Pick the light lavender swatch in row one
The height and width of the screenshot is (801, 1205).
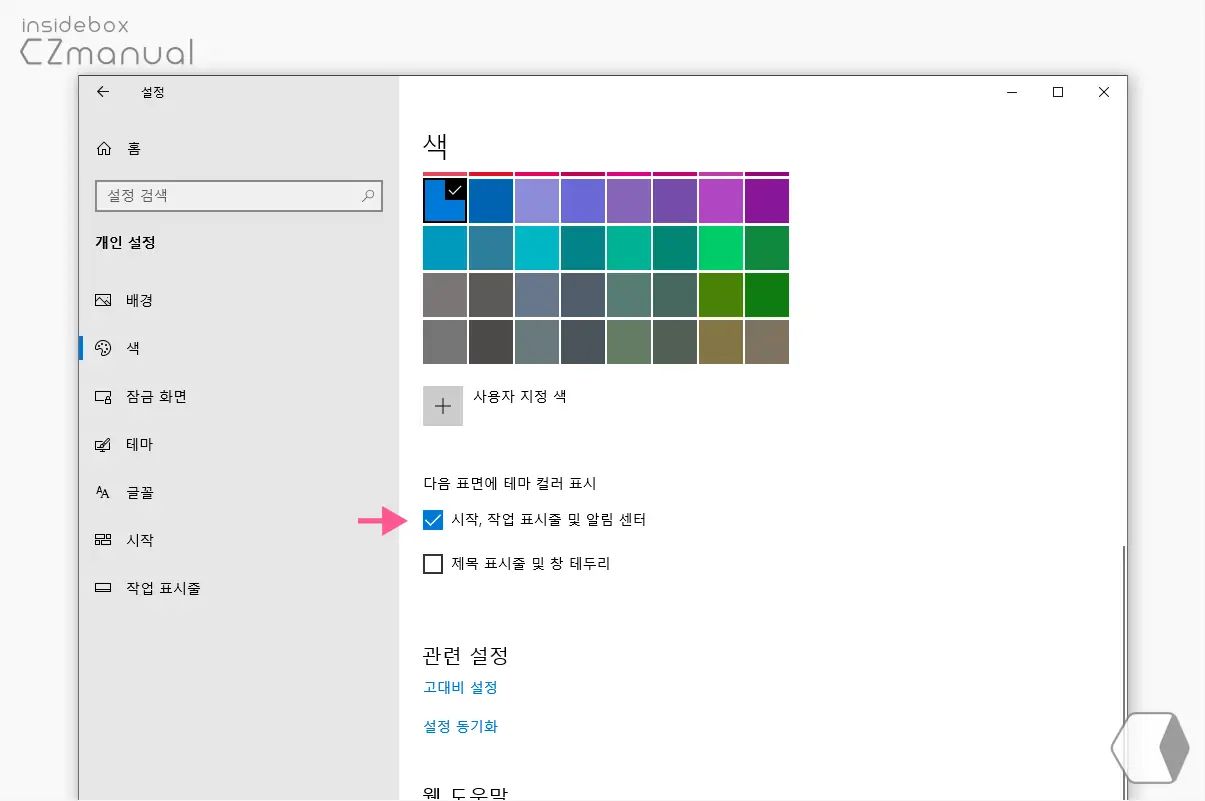point(537,201)
